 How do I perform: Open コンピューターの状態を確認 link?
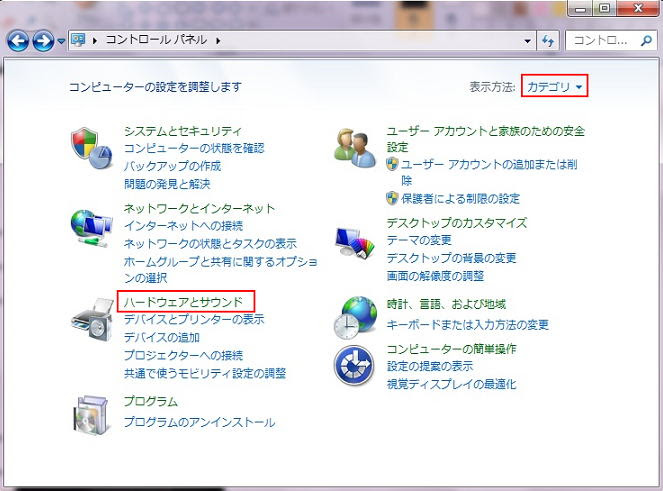click(x=194, y=148)
